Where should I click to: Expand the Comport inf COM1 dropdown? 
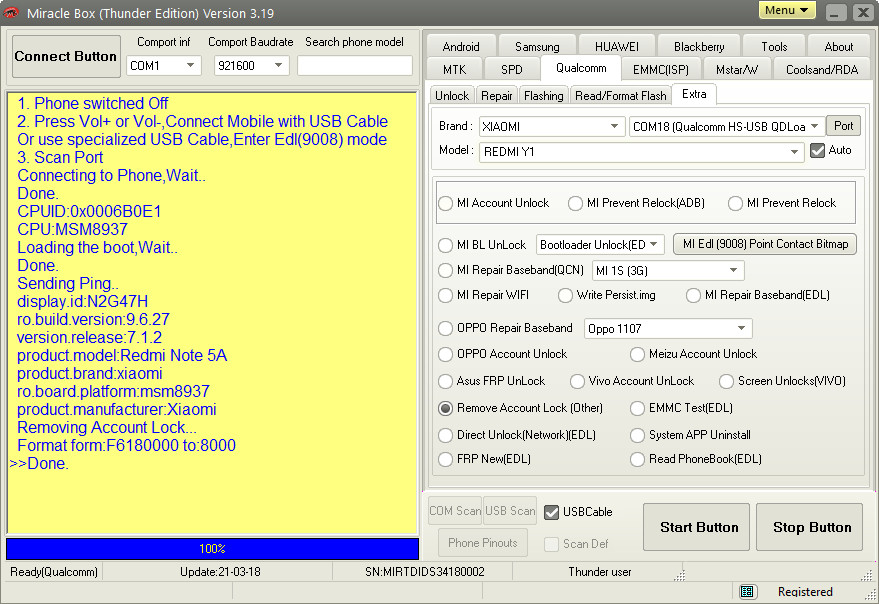point(191,66)
